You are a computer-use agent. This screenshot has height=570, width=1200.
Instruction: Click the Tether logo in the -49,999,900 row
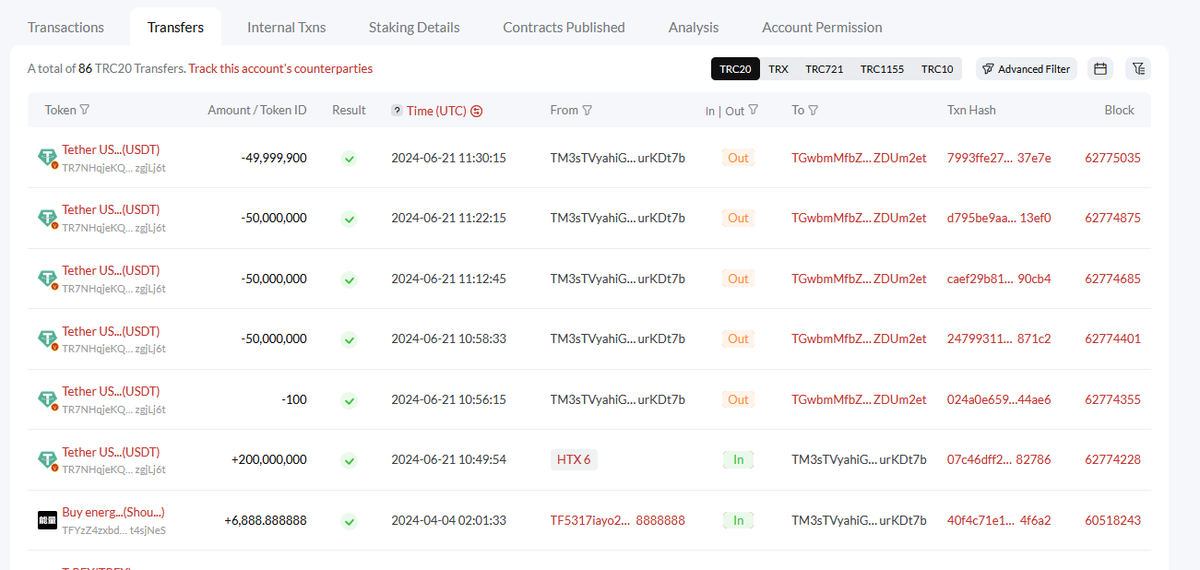point(47,157)
